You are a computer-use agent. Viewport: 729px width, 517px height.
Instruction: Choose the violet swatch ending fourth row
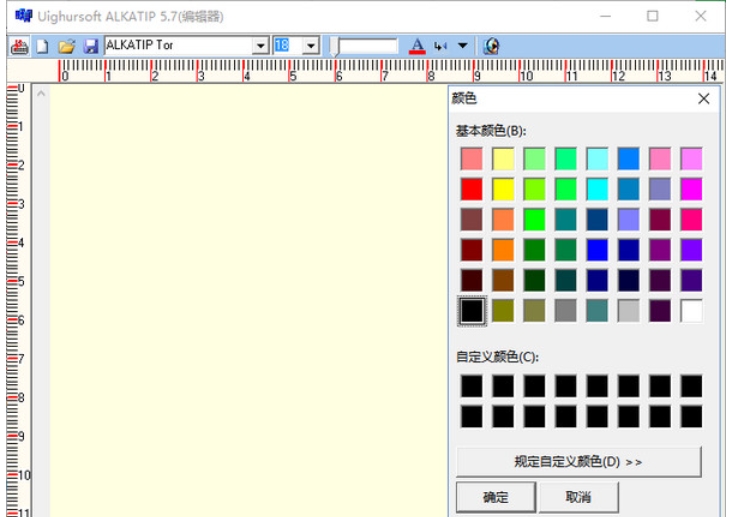click(x=691, y=250)
